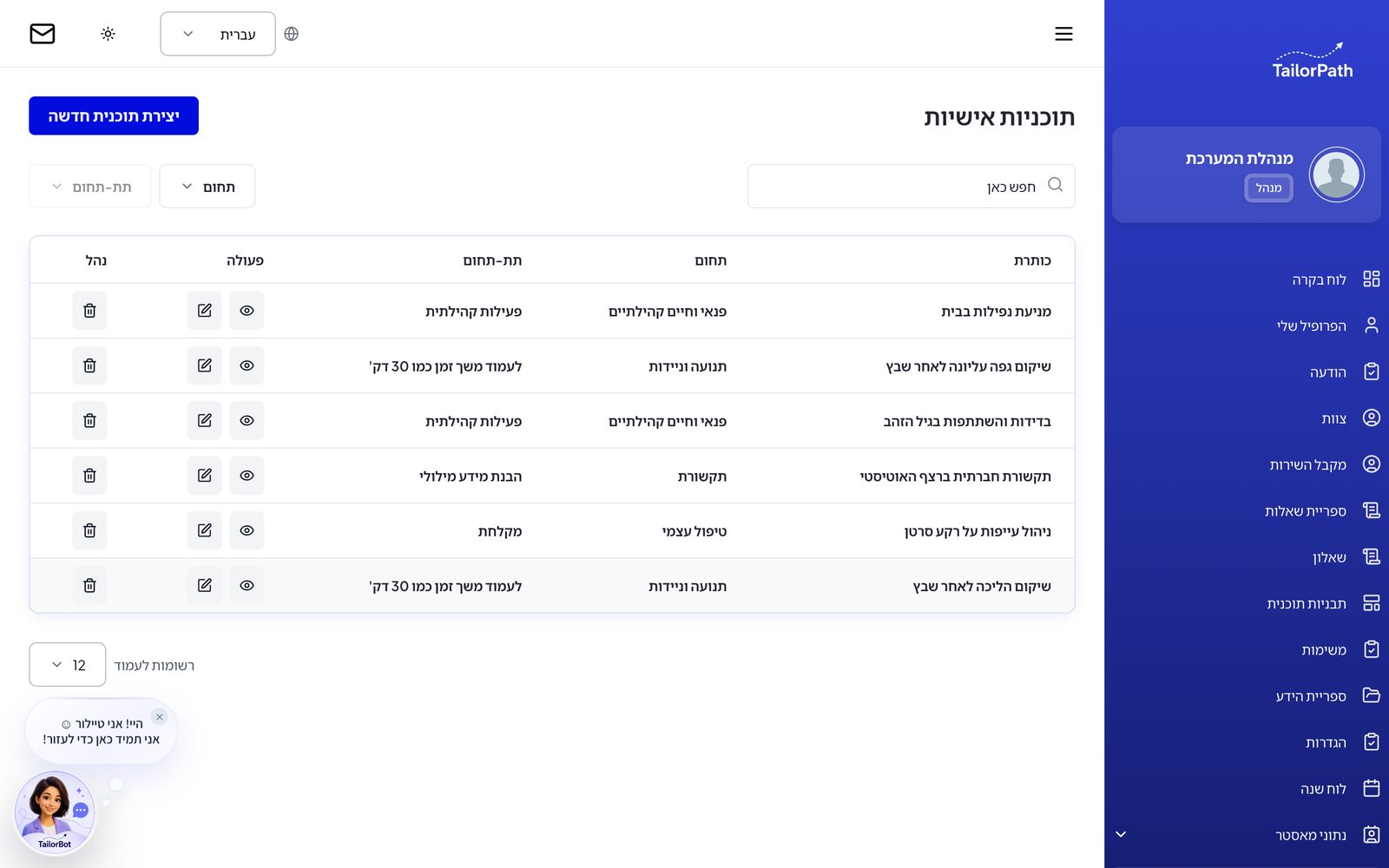The image size is (1389, 868).
Task: Click the user profile avatar picture
Action: [1336, 174]
